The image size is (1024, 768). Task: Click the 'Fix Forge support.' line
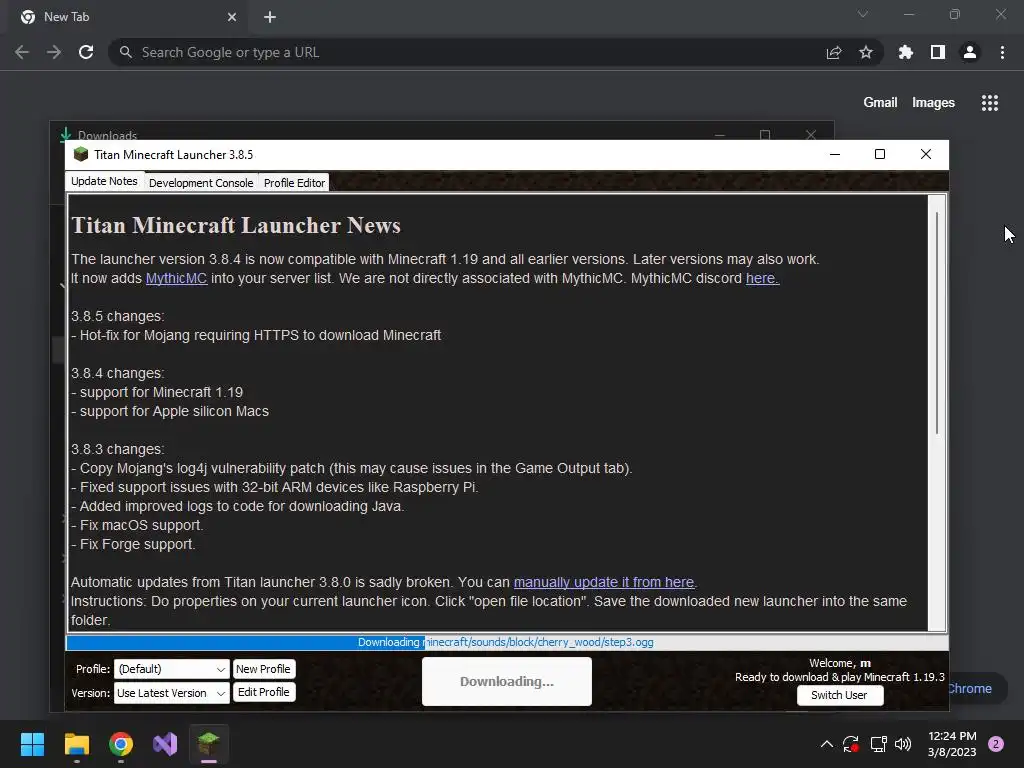point(133,544)
